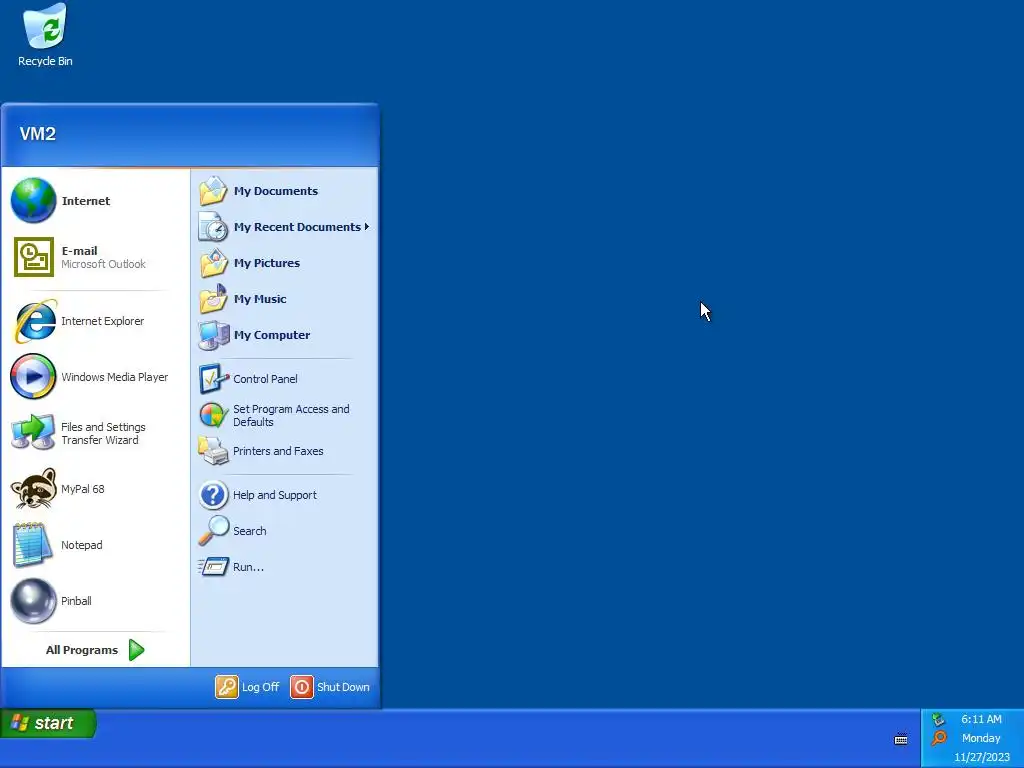This screenshot has height=768, width=1024.
Task: Open My Documents folder icon
Action: click(x=213, y=191)
